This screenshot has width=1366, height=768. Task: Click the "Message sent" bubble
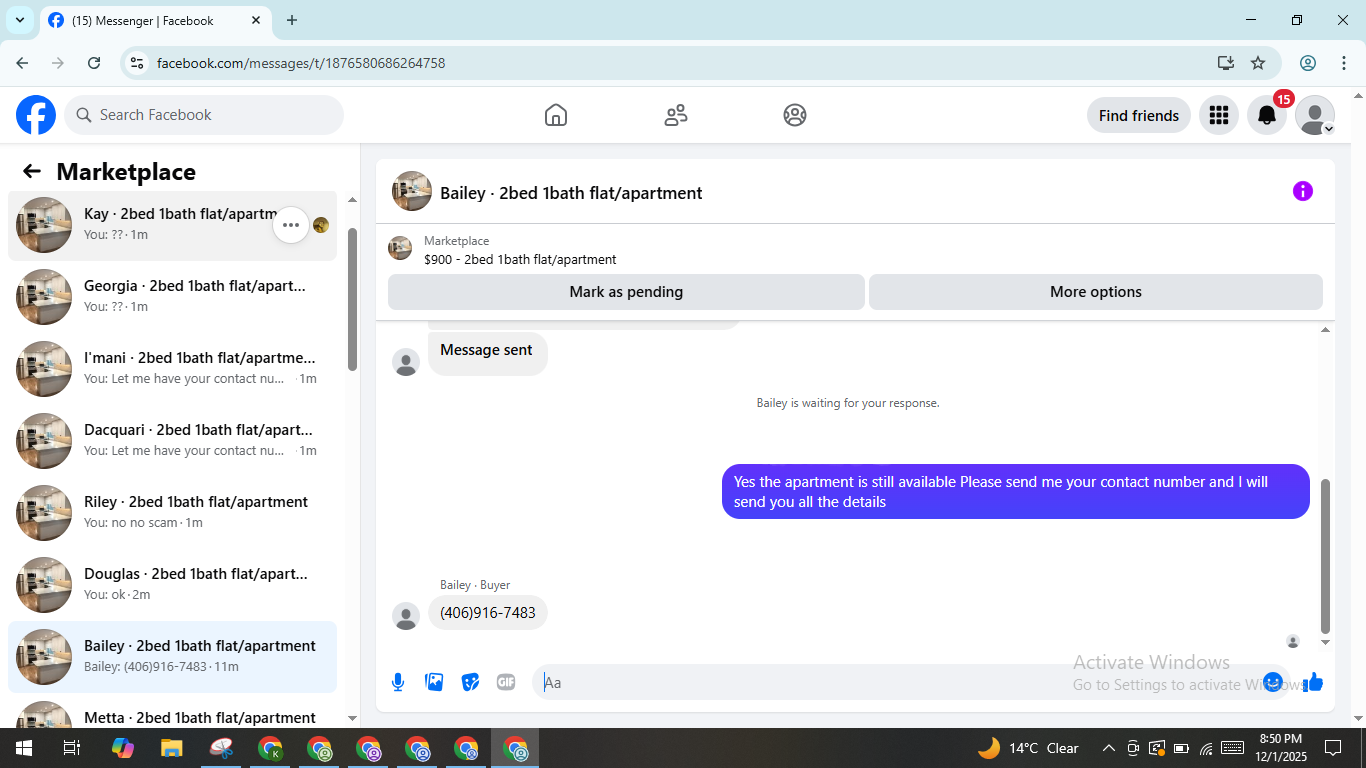[x=487, y=352]
